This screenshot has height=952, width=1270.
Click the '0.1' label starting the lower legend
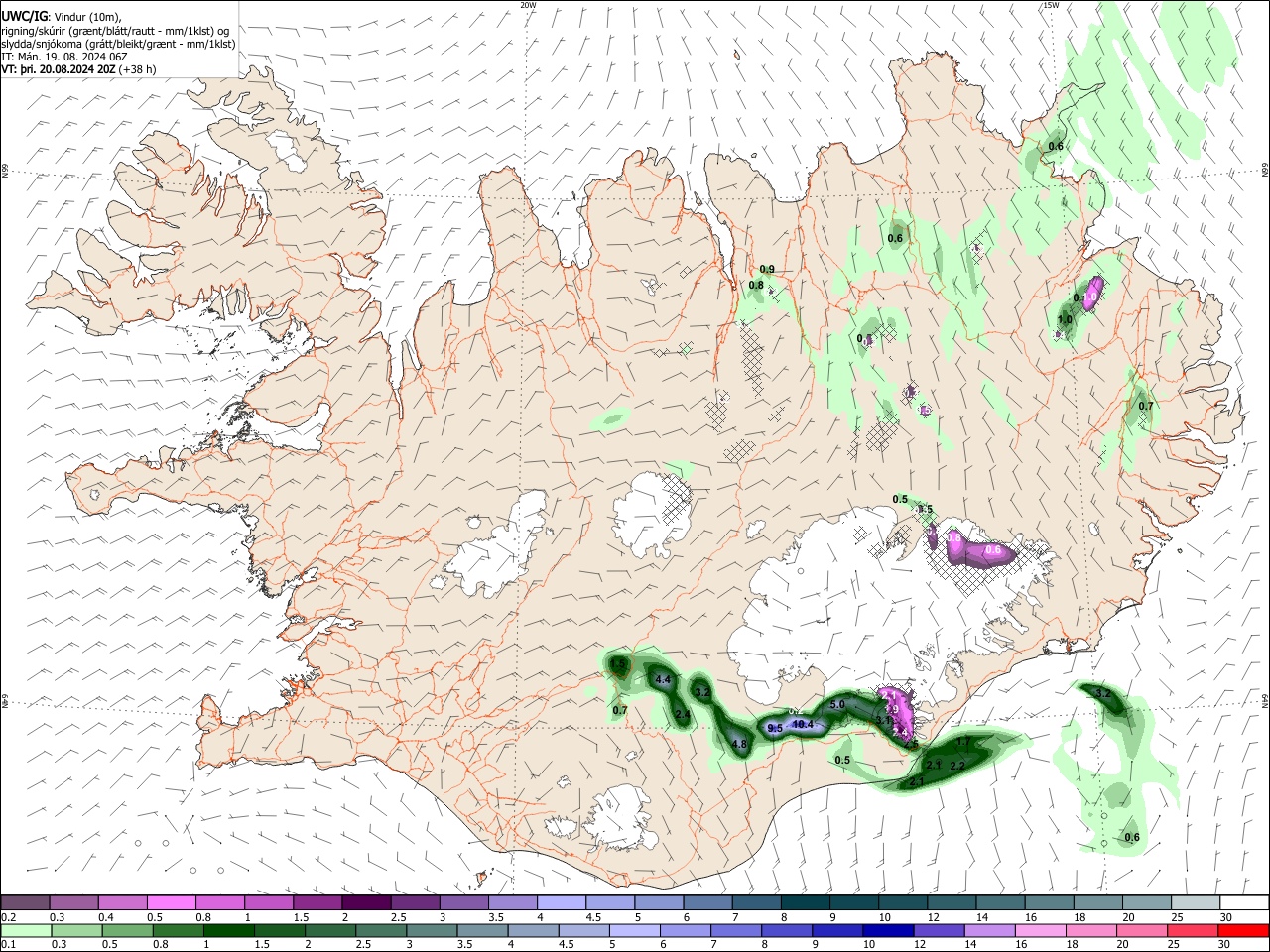click(8, 945)
